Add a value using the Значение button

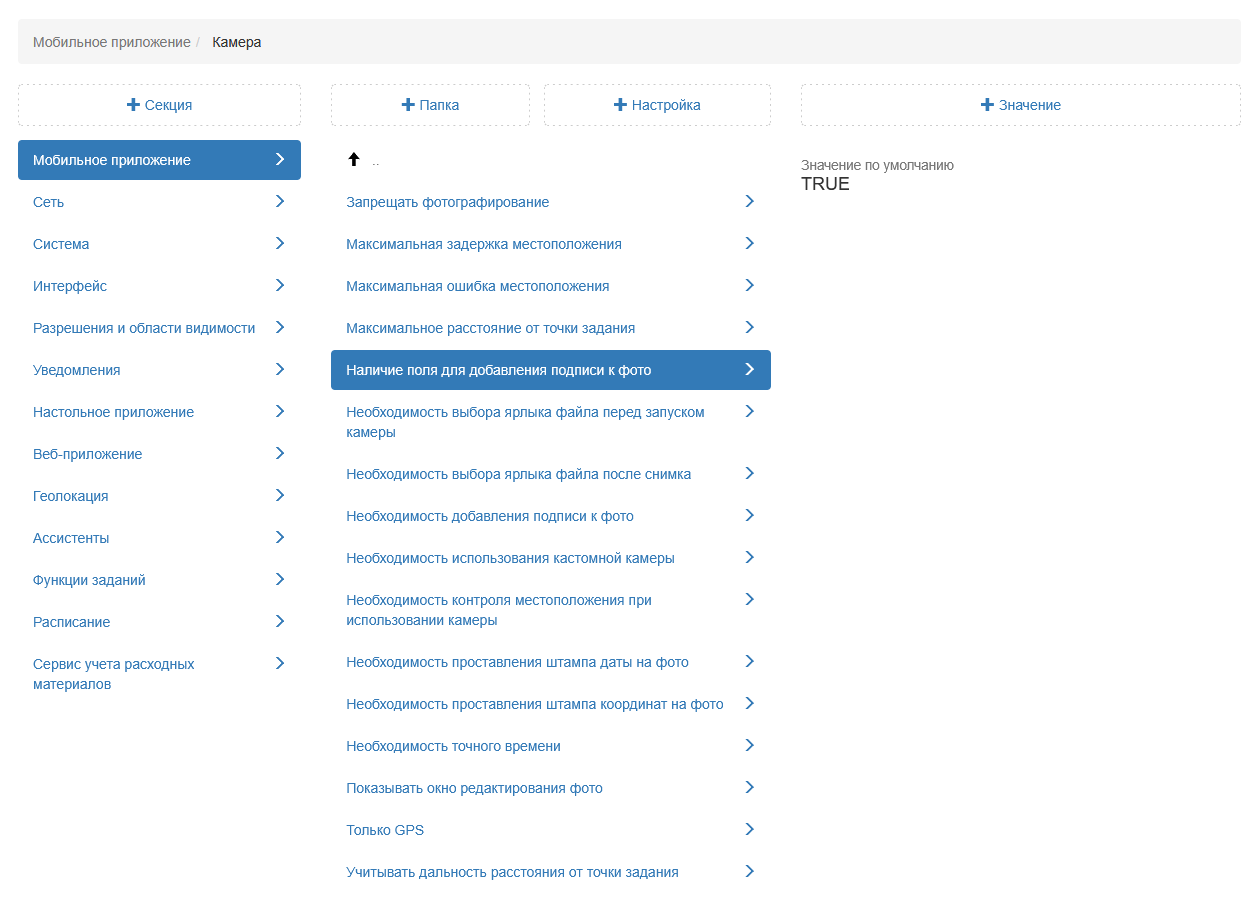pos(1020,105)
